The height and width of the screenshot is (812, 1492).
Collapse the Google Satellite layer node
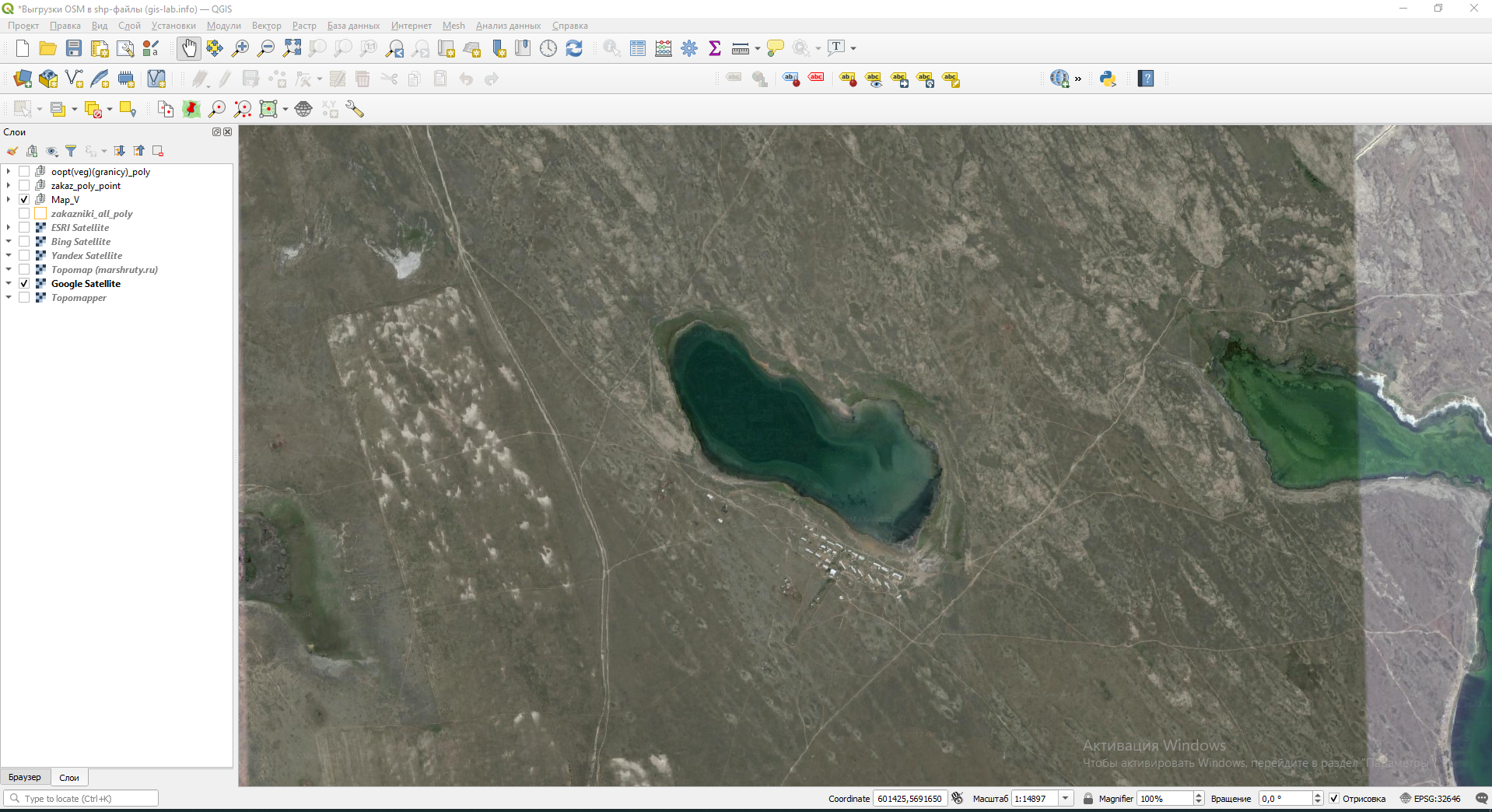[9, 284]
